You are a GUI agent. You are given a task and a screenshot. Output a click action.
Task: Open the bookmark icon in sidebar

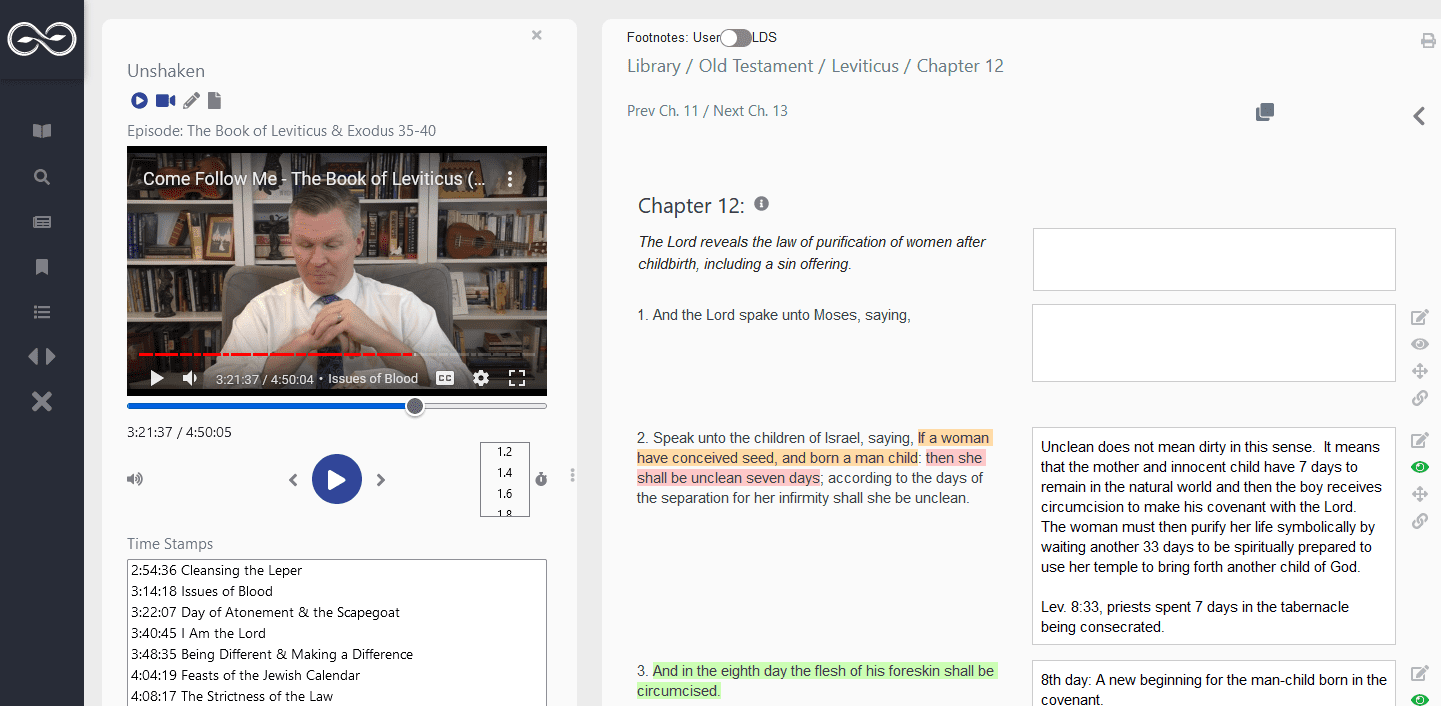point(42,267)
